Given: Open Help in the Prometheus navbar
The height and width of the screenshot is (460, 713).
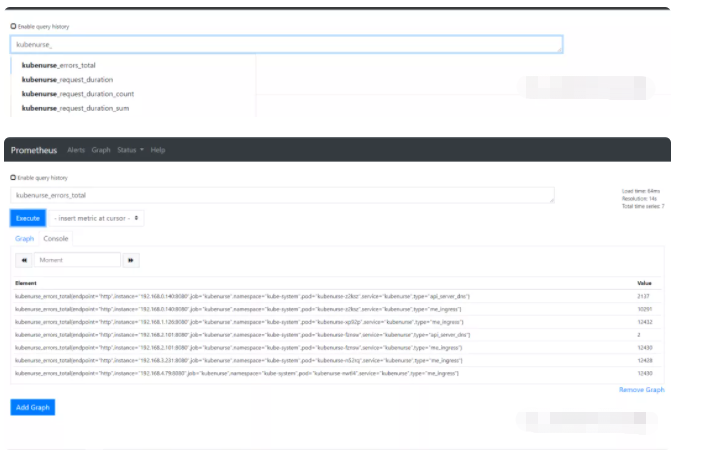Looking at the screenshot, I should click(158, 150).
